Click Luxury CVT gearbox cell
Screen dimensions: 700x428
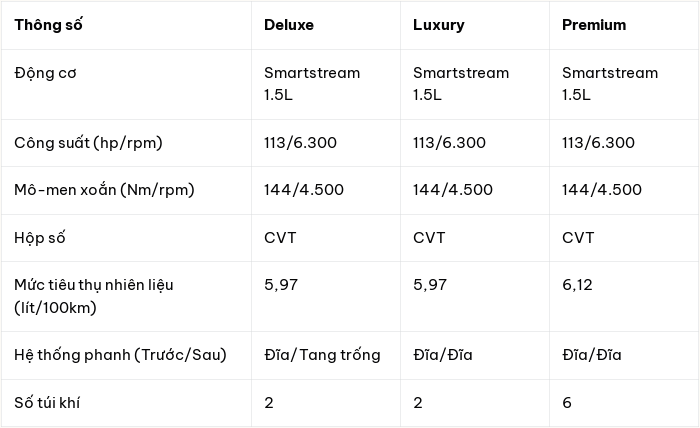pos(429,238)
